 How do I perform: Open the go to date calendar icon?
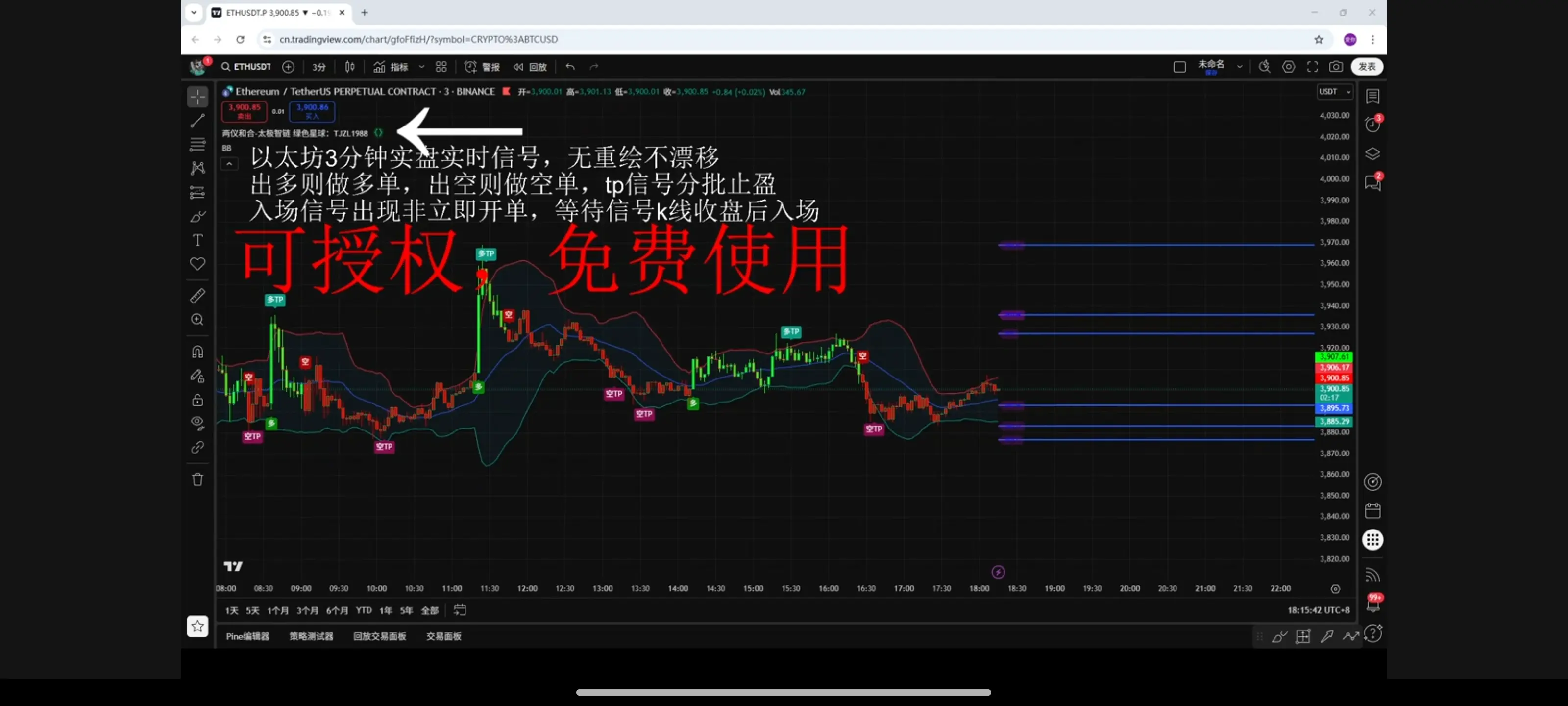click(x=460, y=610)
